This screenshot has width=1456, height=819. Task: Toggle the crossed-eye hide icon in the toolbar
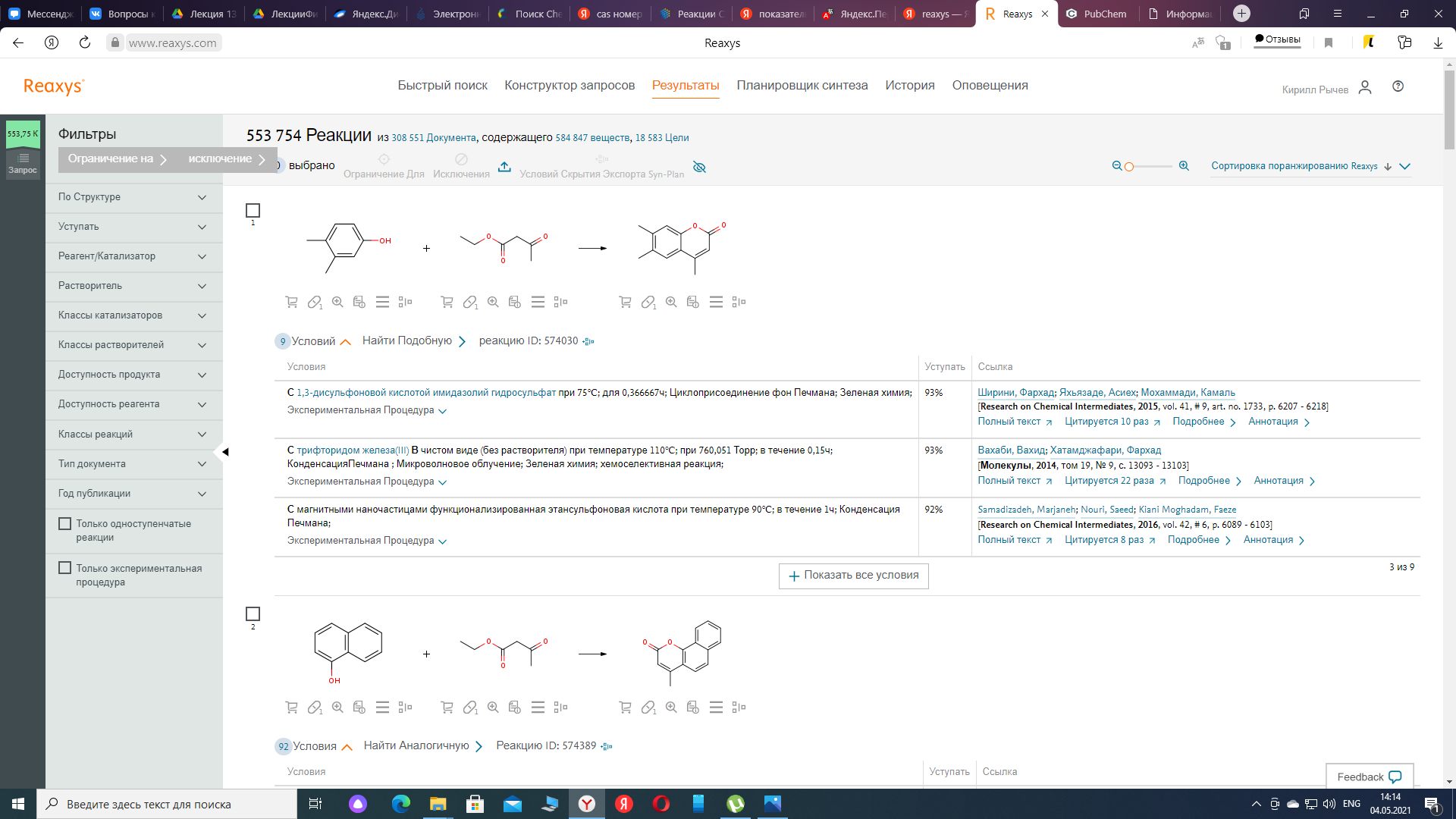point(699,167)
